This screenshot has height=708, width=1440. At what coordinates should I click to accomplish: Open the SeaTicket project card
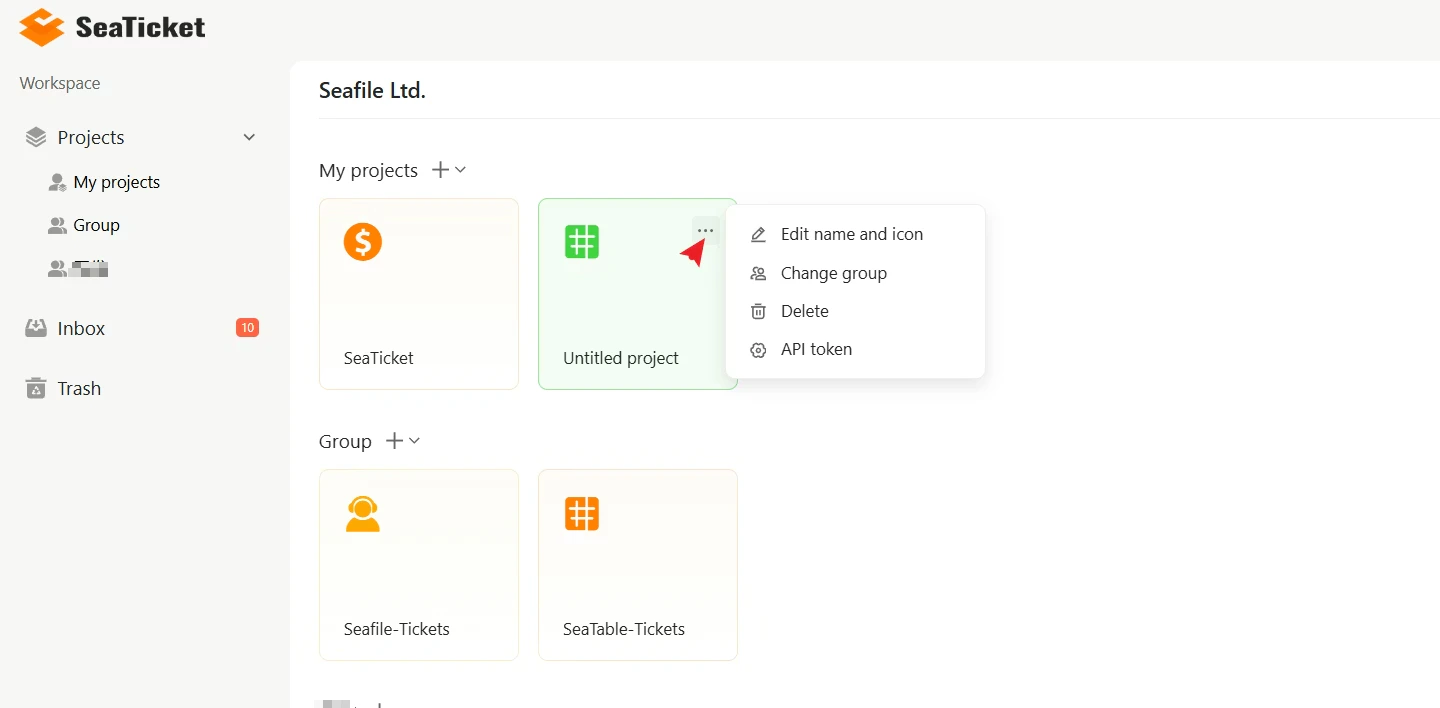coord(419,294)
